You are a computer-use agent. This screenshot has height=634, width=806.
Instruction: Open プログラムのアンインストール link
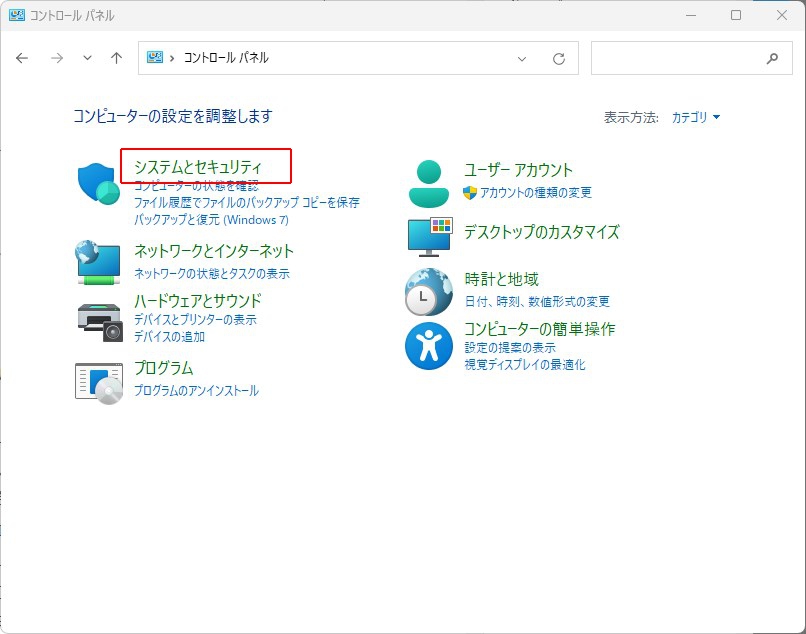(x=196, y=391)
